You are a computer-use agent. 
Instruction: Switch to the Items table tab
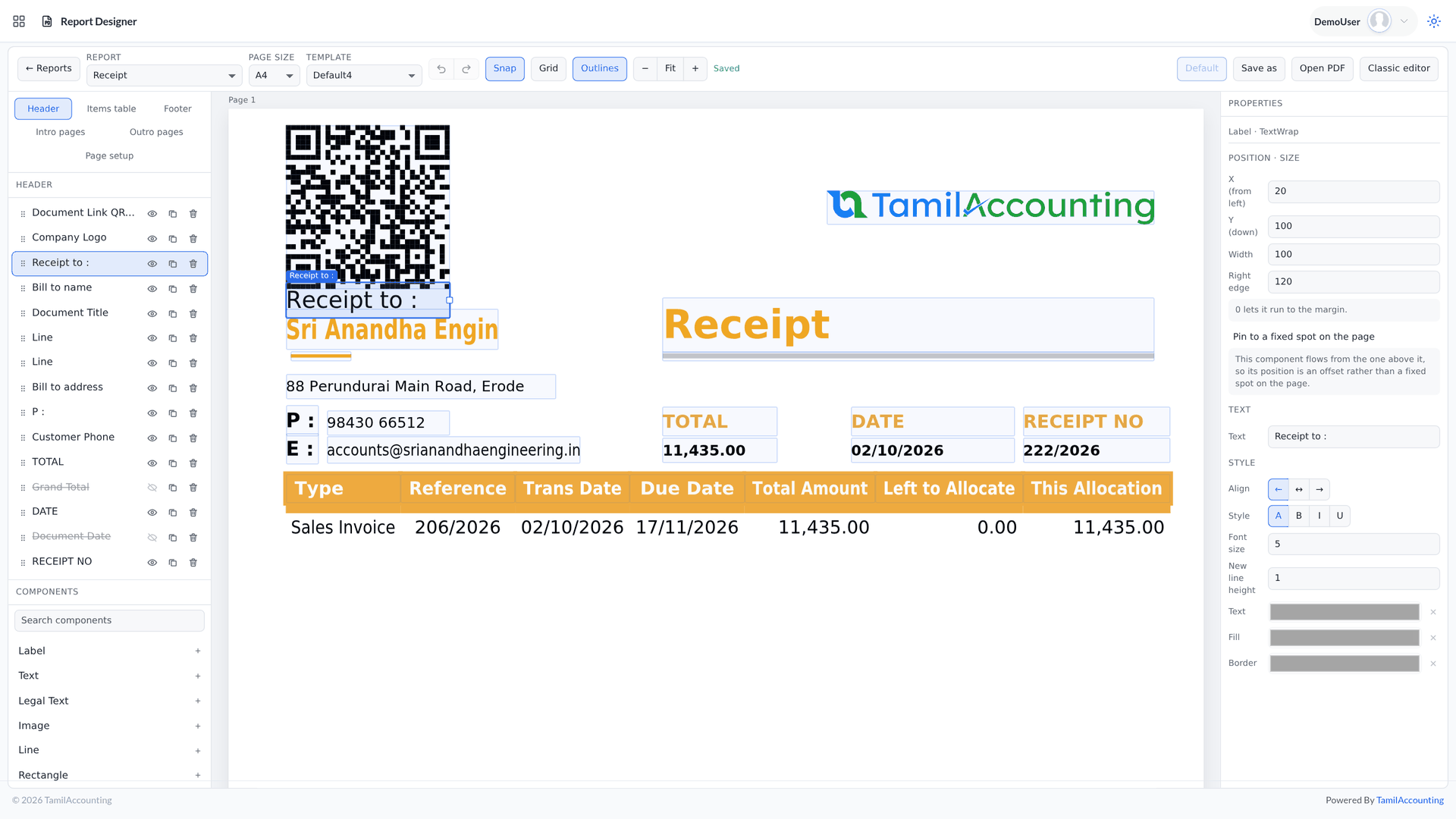point(111,109)
